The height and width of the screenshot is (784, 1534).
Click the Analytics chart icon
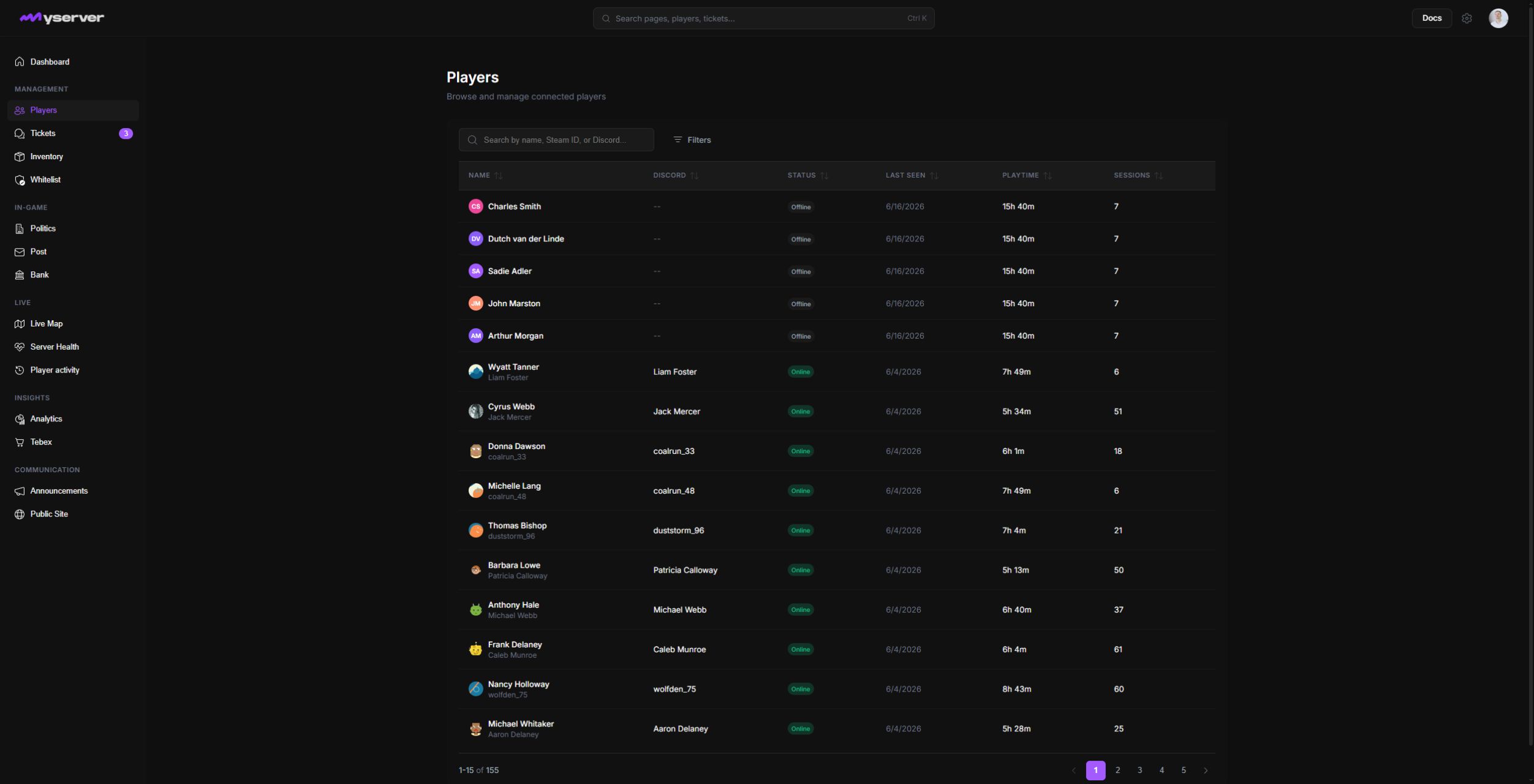click(20, 419)
